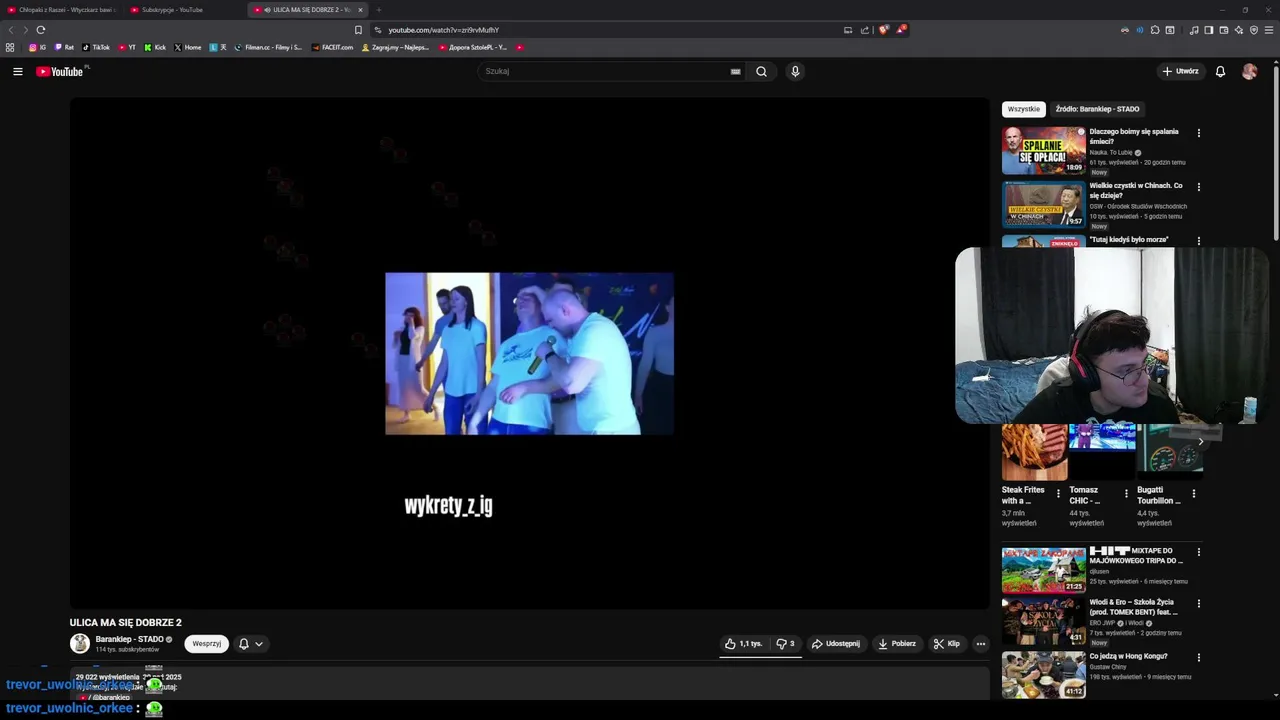Open the browser main hamburger menu
The height and width of the screenshot is (720, 1280).
pyautogui.click(x=1269, y=30)
